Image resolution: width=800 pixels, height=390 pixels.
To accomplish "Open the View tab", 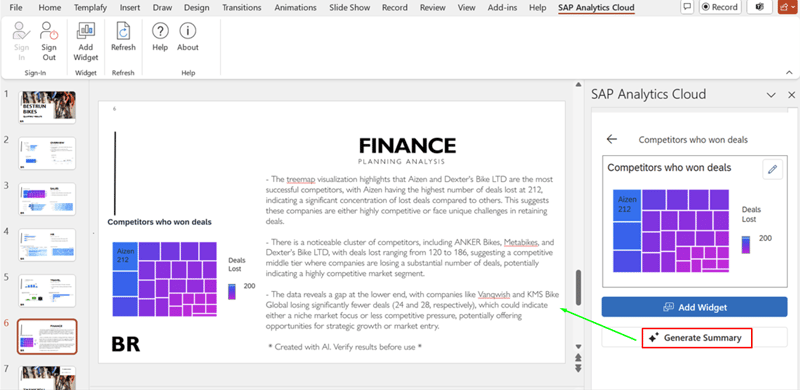I will (466, 8).
